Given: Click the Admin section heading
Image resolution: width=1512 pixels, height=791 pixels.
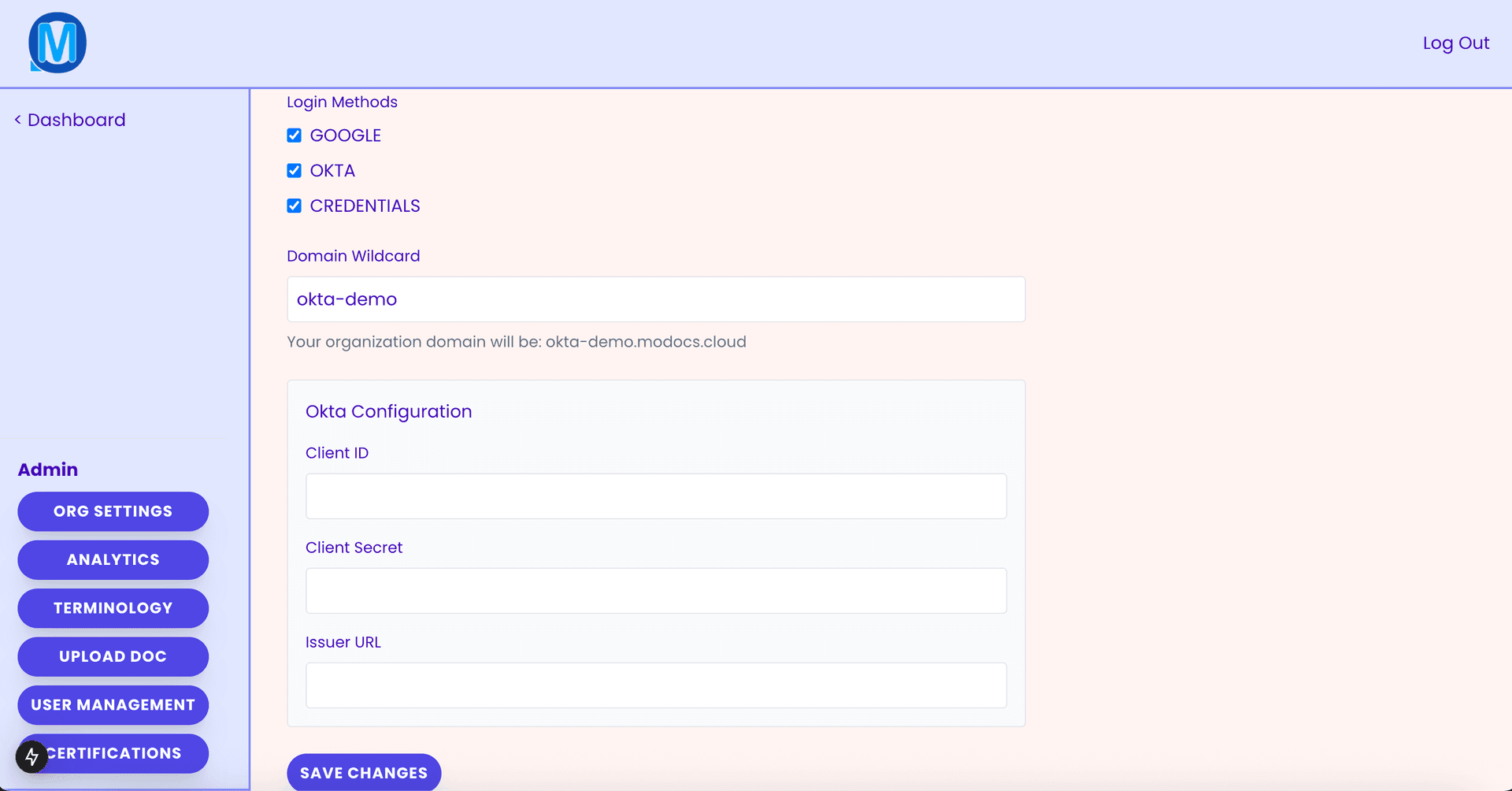Looking at the screenshot, I should coord(48,470).
